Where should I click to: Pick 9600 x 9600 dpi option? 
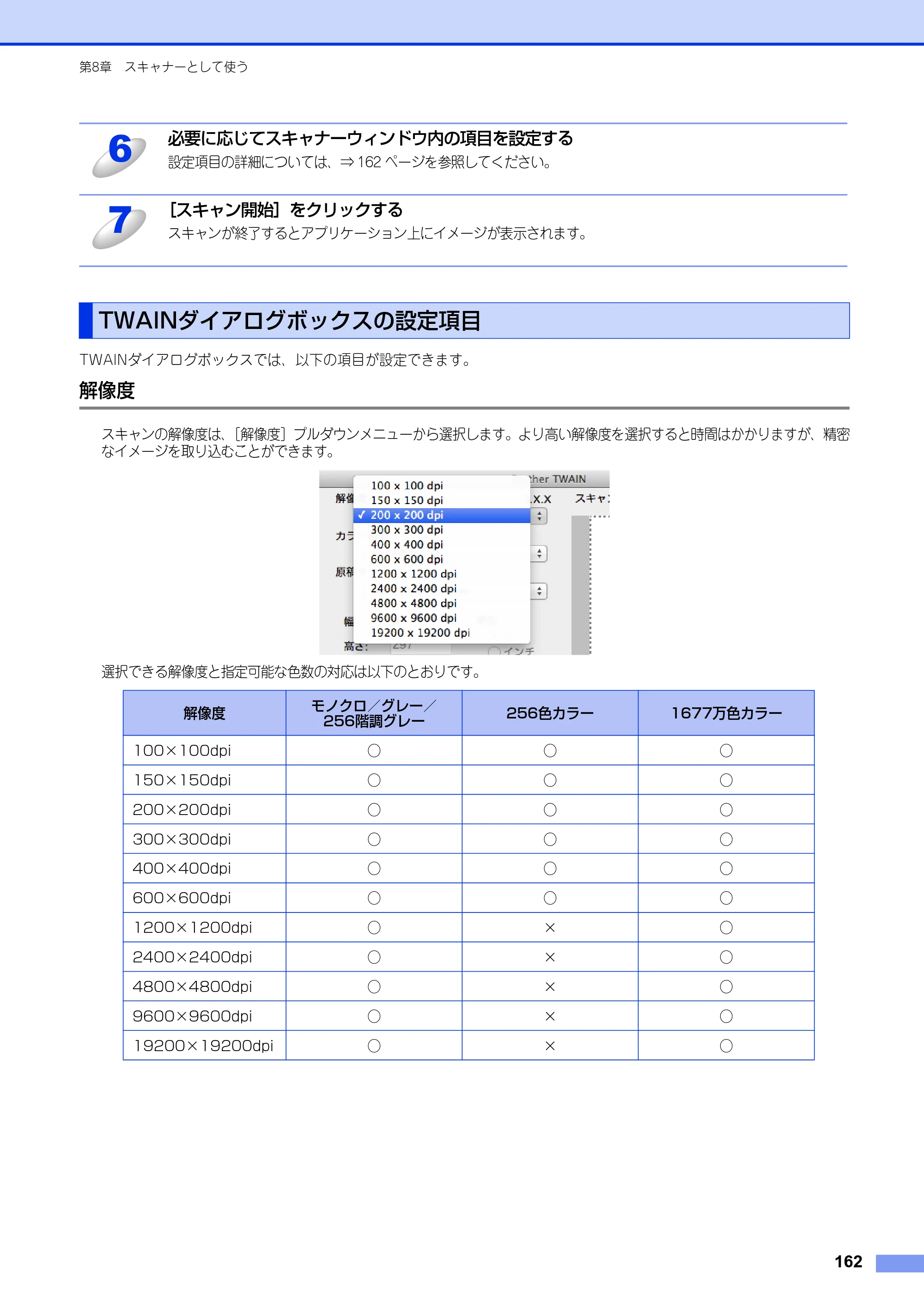(x=442, y=618)
